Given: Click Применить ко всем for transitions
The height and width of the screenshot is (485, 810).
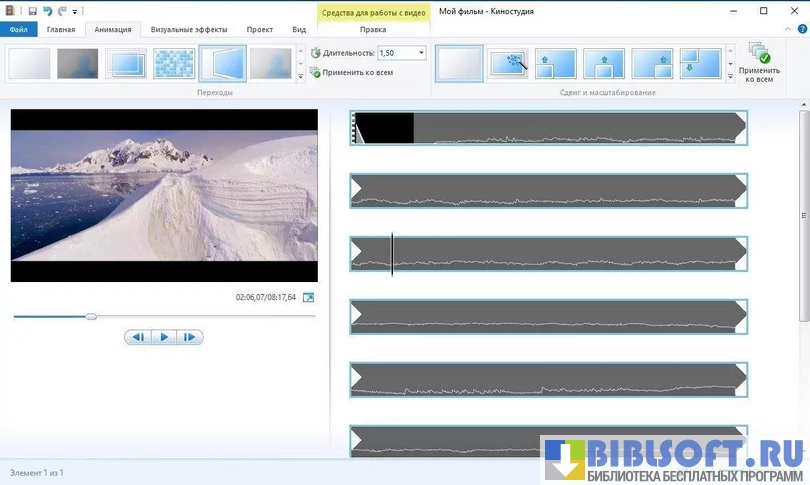Looking at the screenshot, I should pos(350,73).
